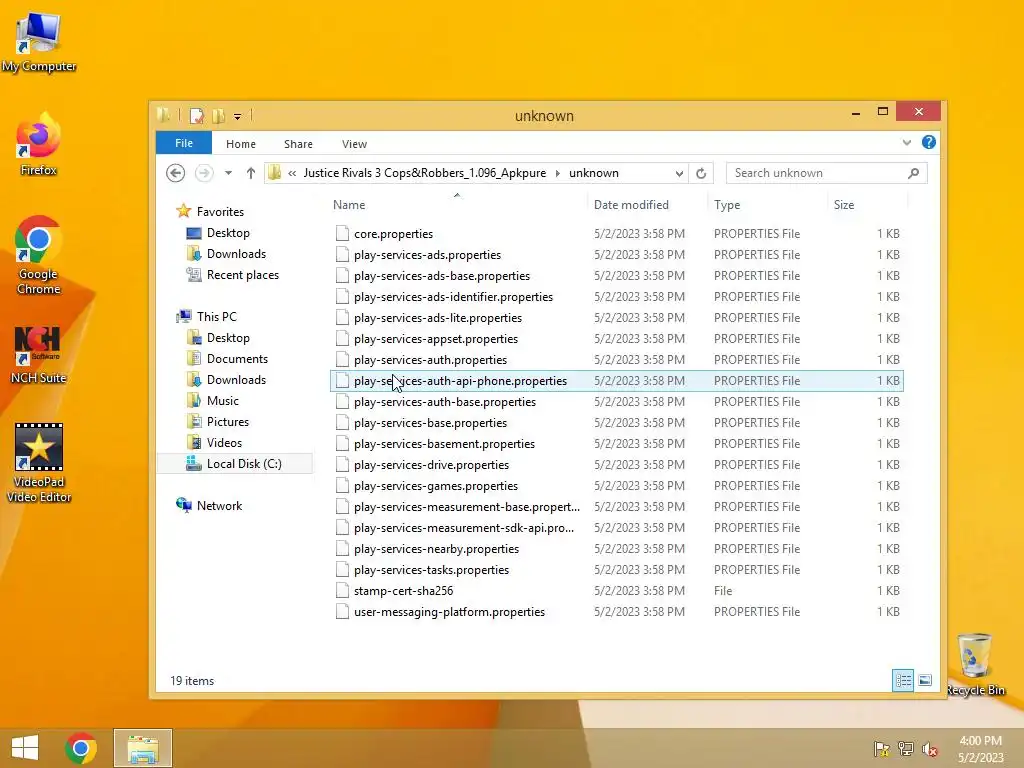The width and height of the screenshot is (1024, 768).
Task: Open network icon in system tray
Action: (x=905, y=749)
